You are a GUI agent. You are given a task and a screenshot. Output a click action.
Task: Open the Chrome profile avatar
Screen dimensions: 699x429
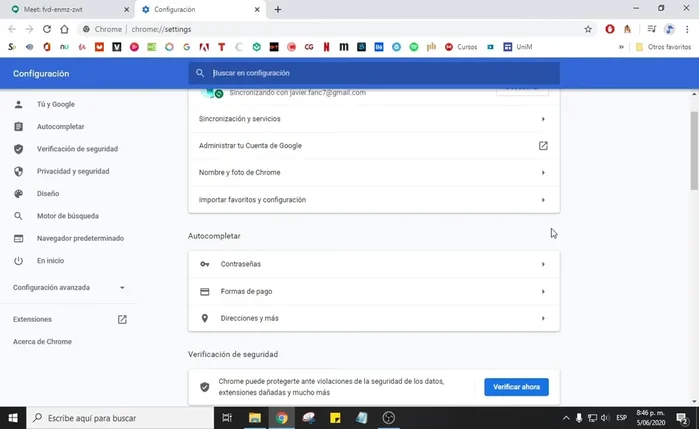coord(669,29)
